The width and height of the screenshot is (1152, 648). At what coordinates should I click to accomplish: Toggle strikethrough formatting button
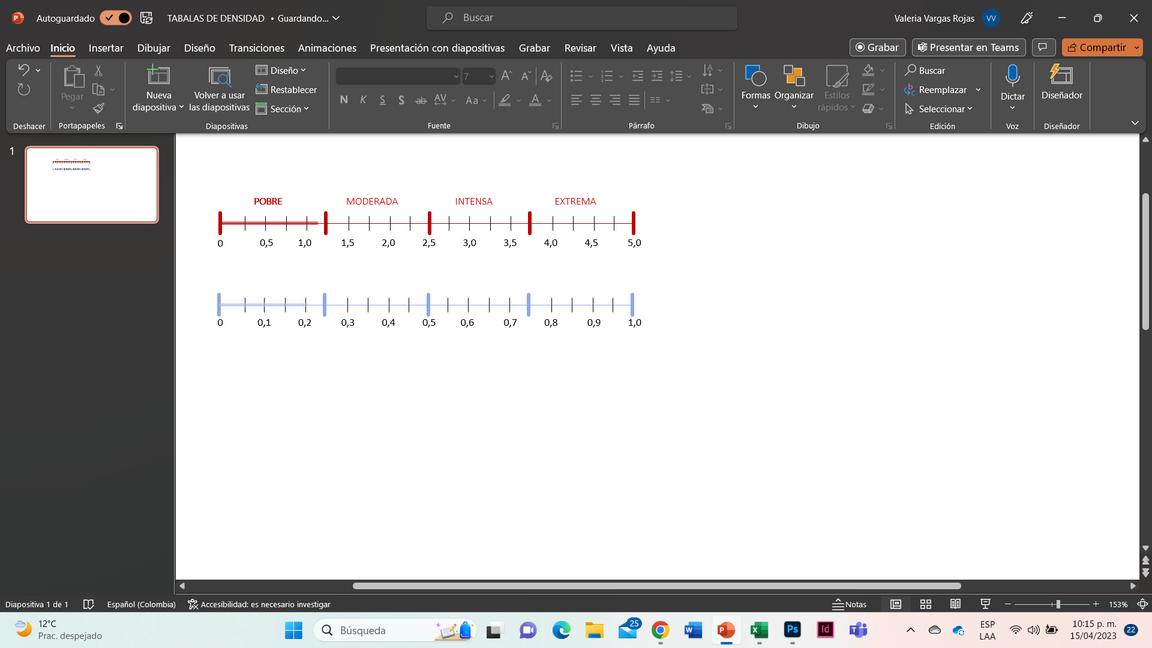tap(421, 100)
